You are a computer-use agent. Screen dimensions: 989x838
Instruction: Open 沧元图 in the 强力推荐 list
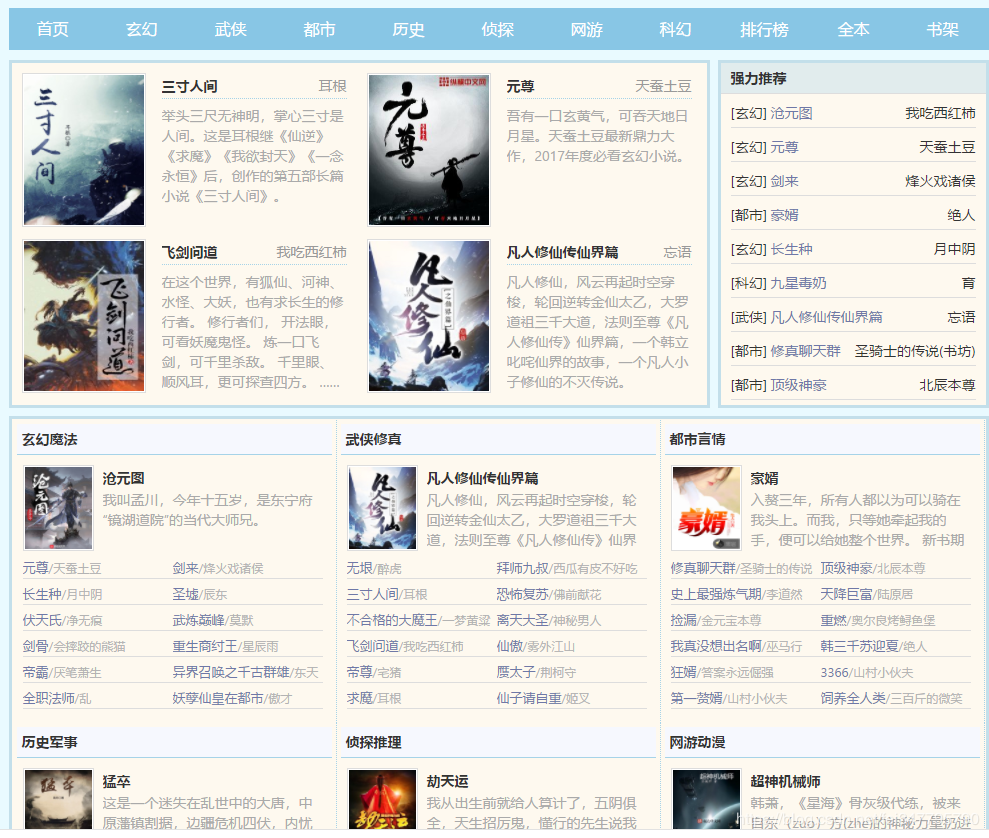pyautogui.click(x=791, y=113)
